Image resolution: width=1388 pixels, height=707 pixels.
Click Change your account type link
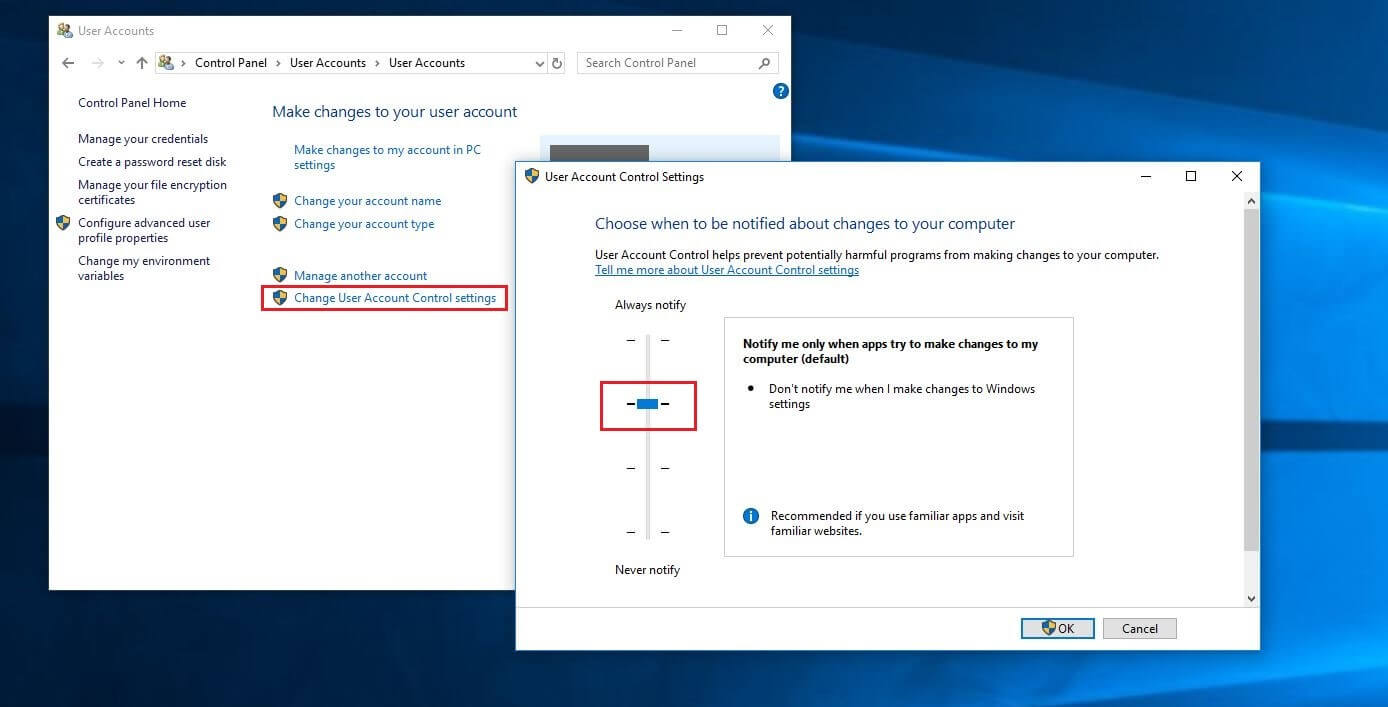(x=364, y=224)
